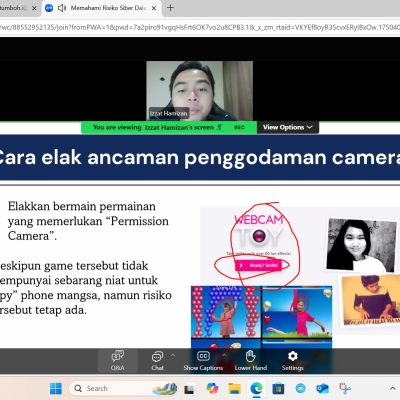Close the first browser tab
The height and width of the screenshot is (400, 400).
pos(34,8)
